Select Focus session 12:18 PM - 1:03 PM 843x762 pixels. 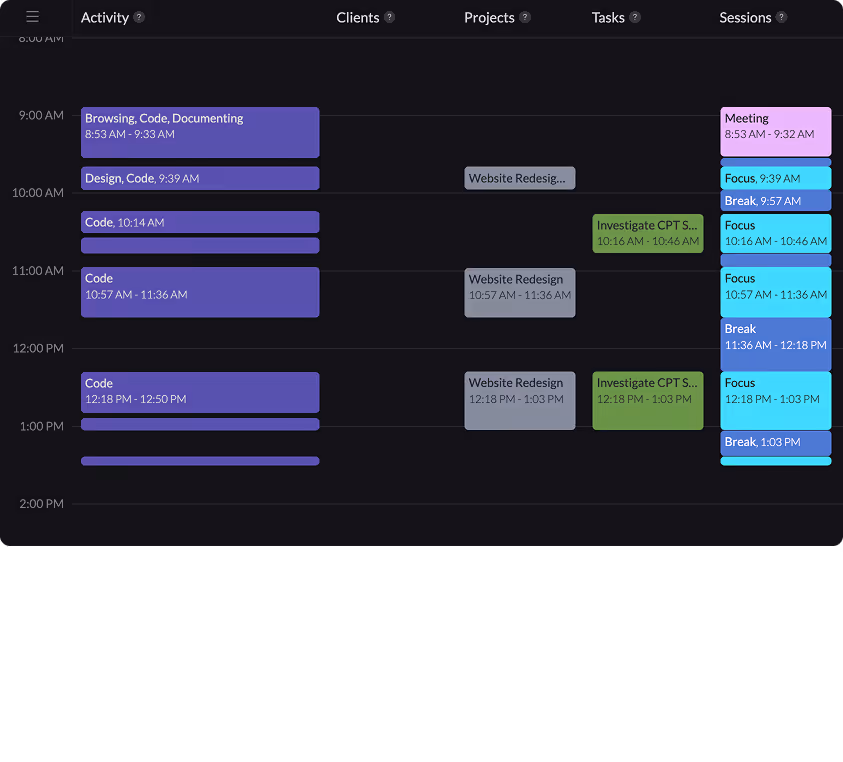tap(776, 401)
